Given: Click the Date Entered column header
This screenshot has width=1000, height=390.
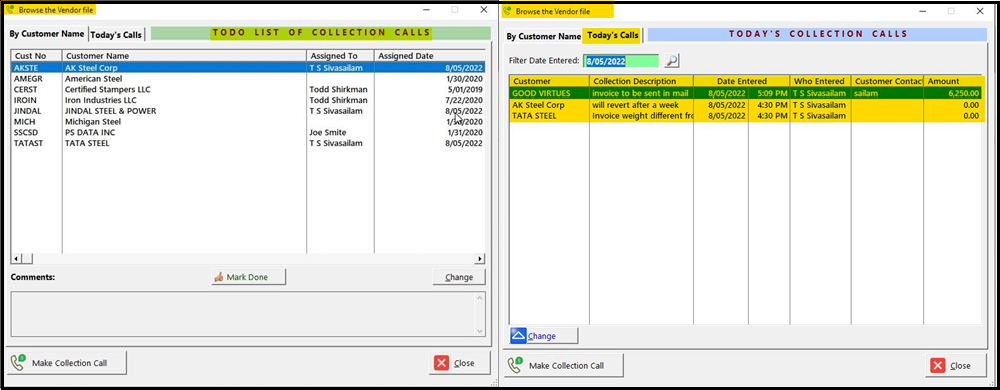Looking at the screenshot, I should coord(742,82).
